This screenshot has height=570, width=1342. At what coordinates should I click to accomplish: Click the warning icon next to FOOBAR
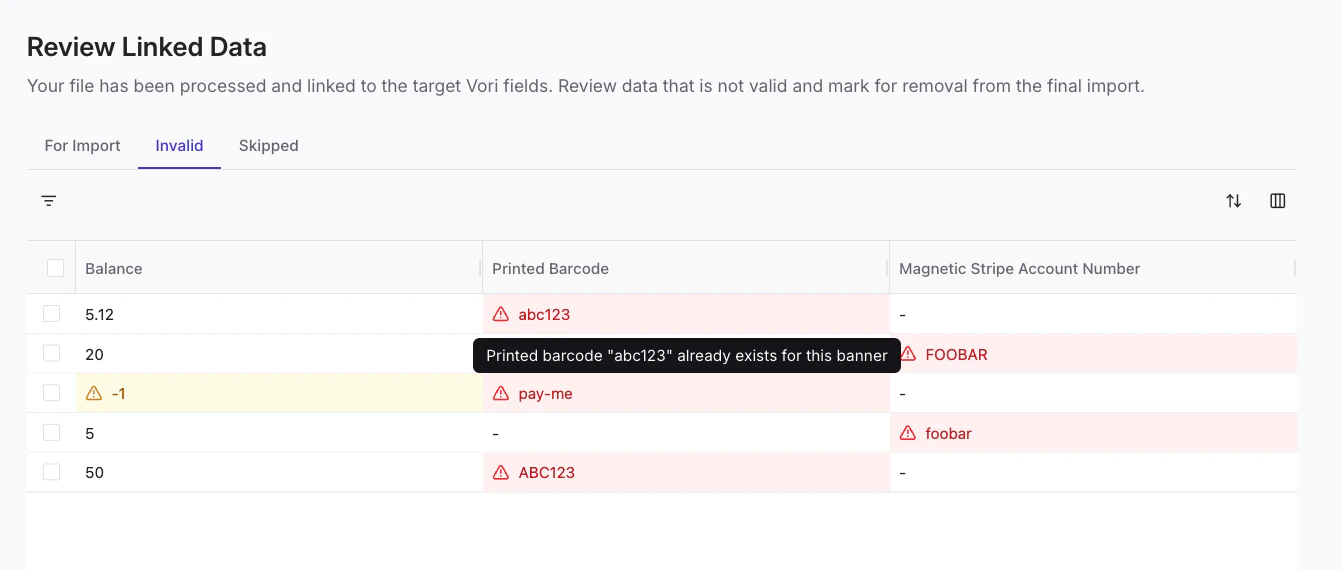pyautogui.click(x=908, y=354)
